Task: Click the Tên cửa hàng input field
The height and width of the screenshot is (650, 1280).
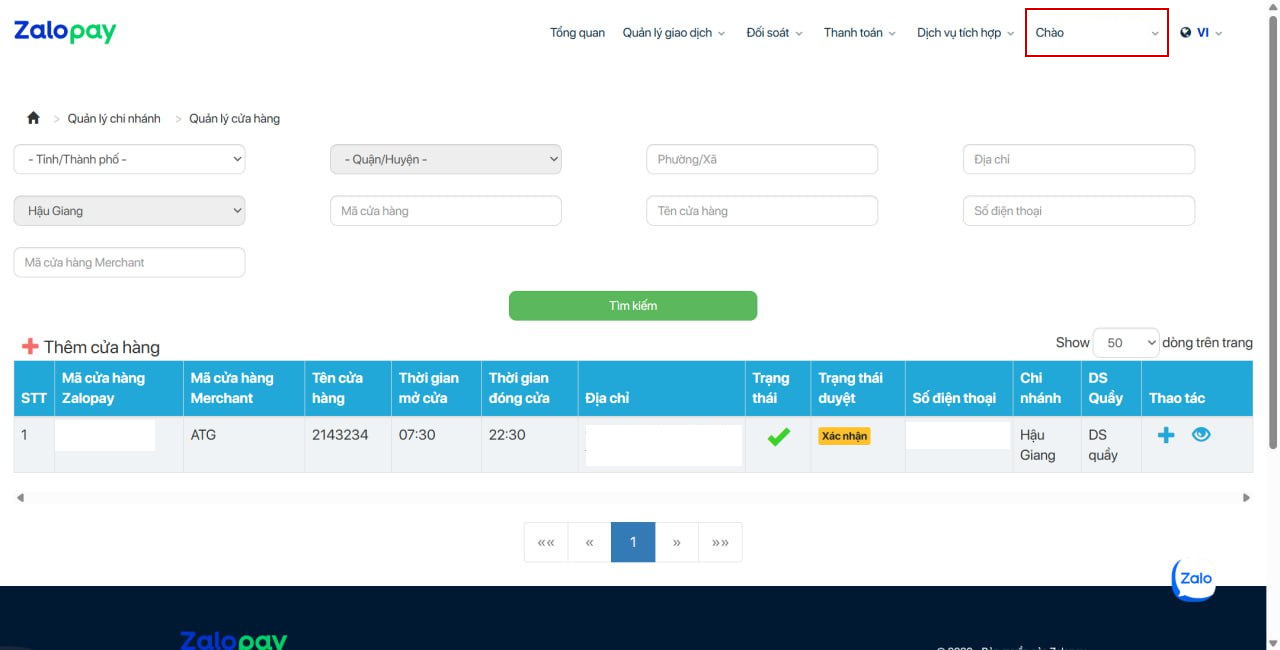Action: (762, 211)
